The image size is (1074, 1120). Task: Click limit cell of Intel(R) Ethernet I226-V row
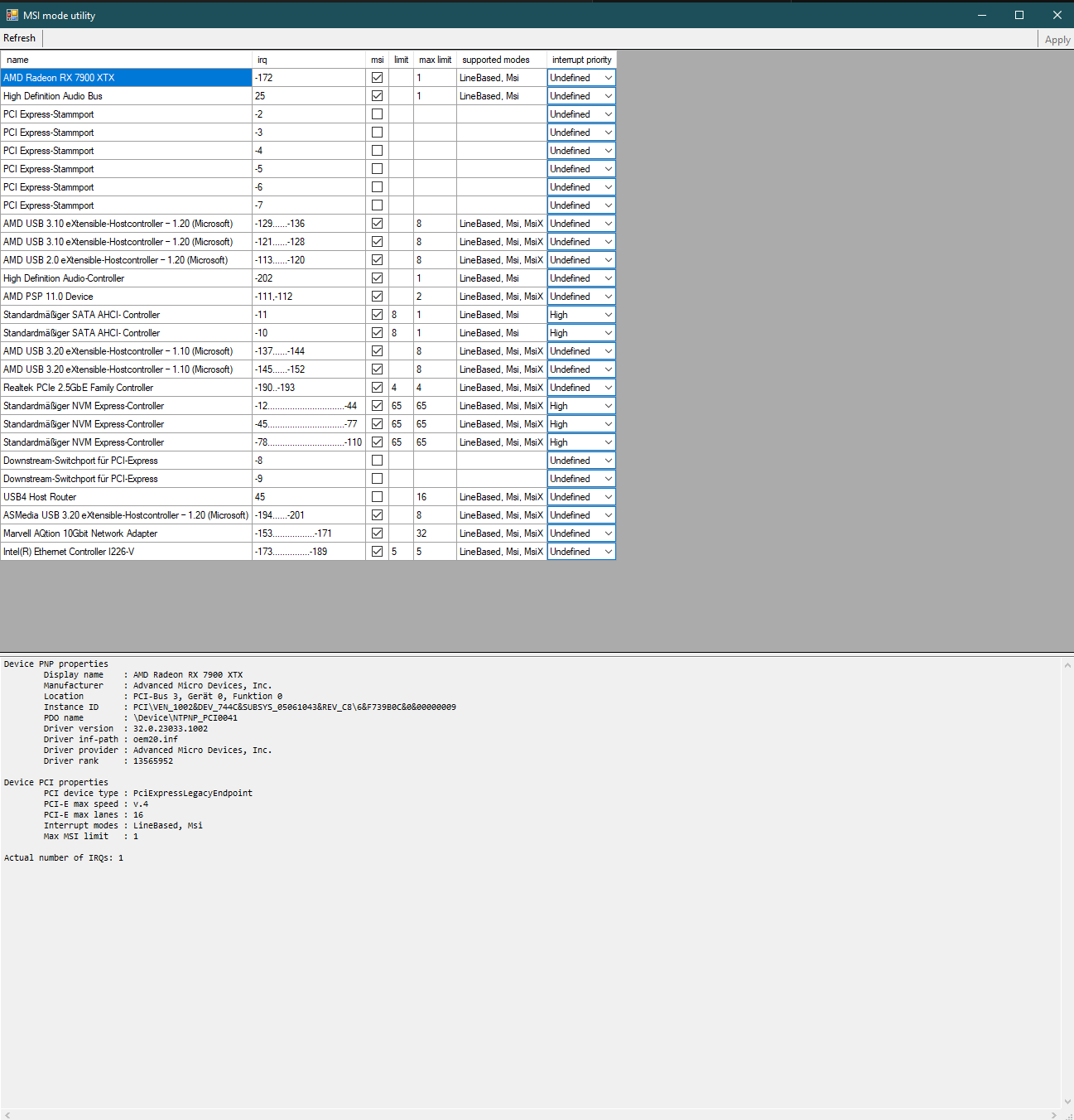pos(401,552)
